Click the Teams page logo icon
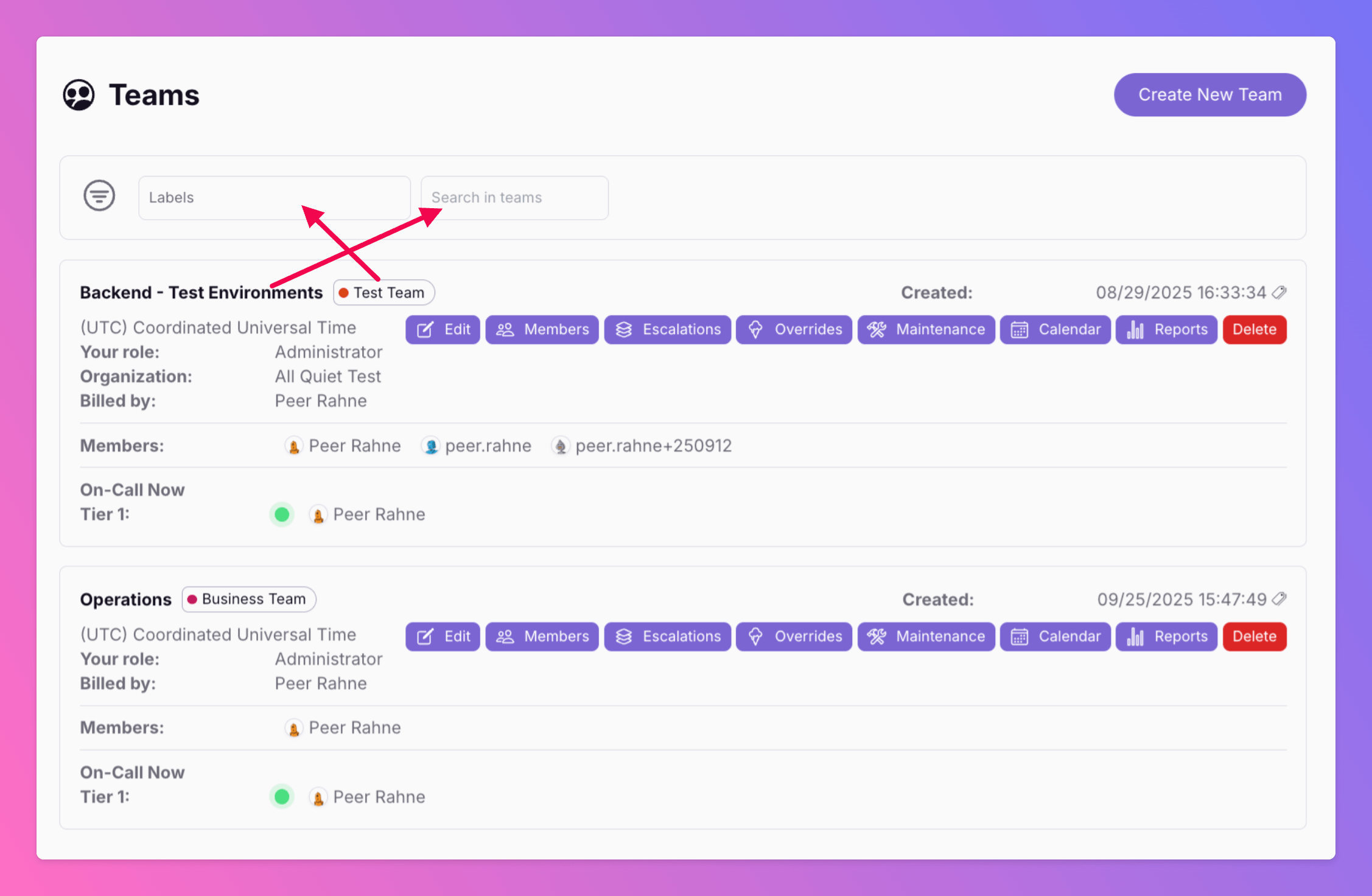The width and height of the screenshot is (1372, 896). pos(79,95)
